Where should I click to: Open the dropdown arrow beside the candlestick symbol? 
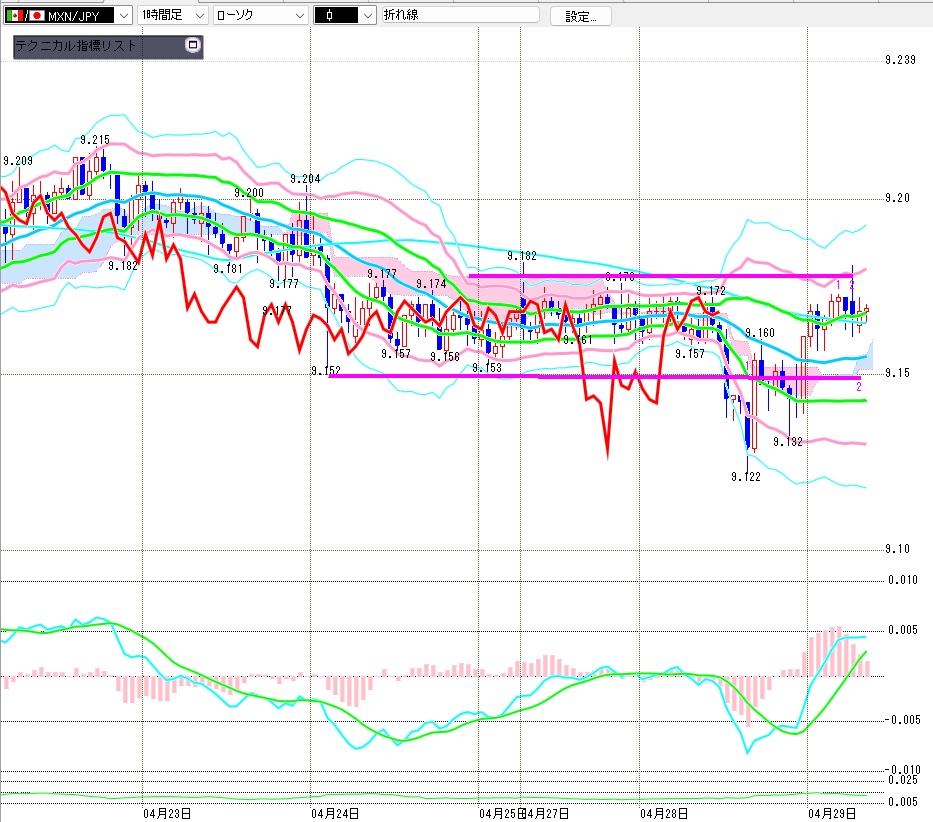point(367,15)
